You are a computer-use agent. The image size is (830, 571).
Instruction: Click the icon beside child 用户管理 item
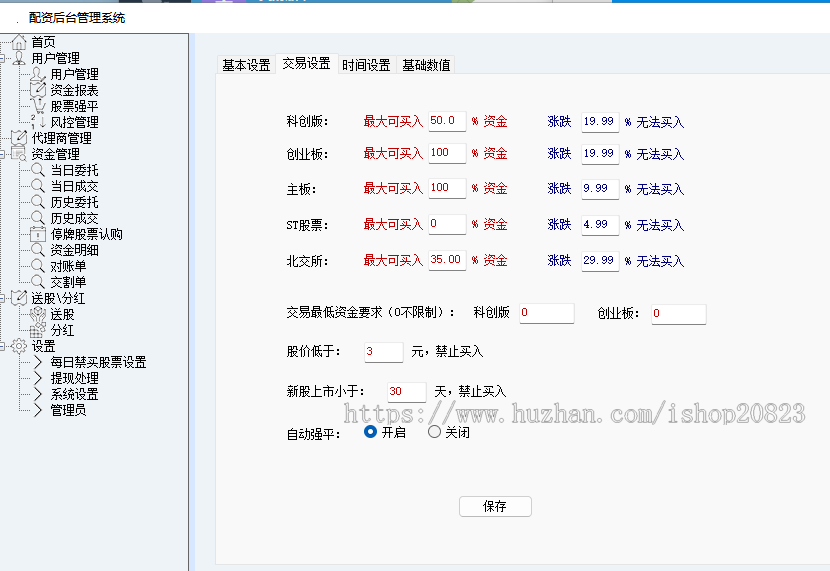tap(38, 74)
